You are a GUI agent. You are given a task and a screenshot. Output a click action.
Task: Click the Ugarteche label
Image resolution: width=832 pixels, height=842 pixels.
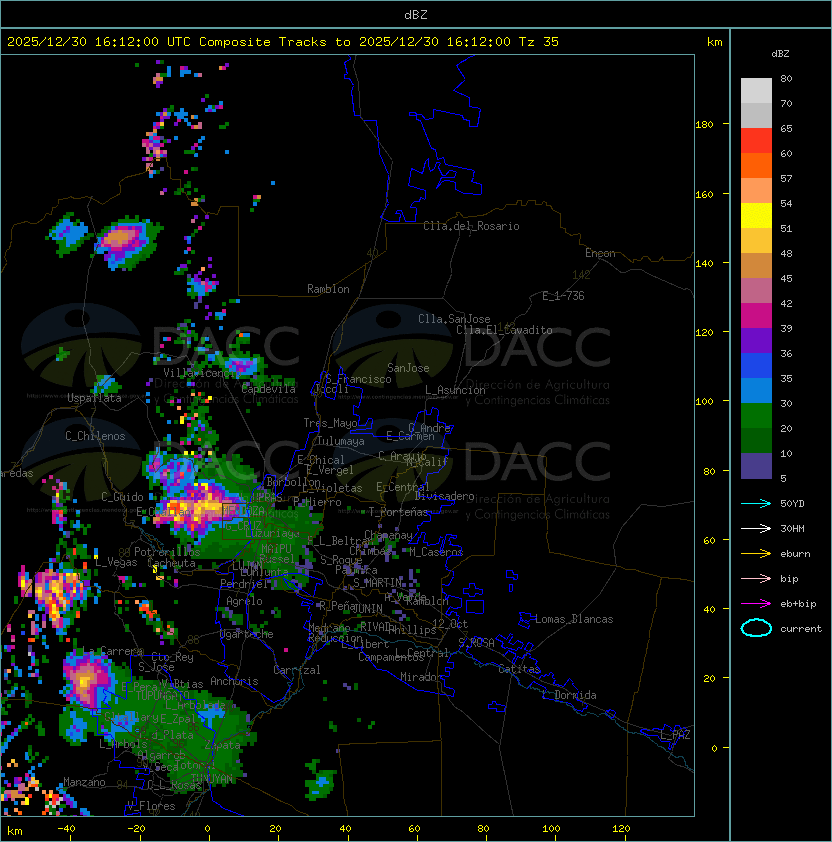(x=247, y=635)
